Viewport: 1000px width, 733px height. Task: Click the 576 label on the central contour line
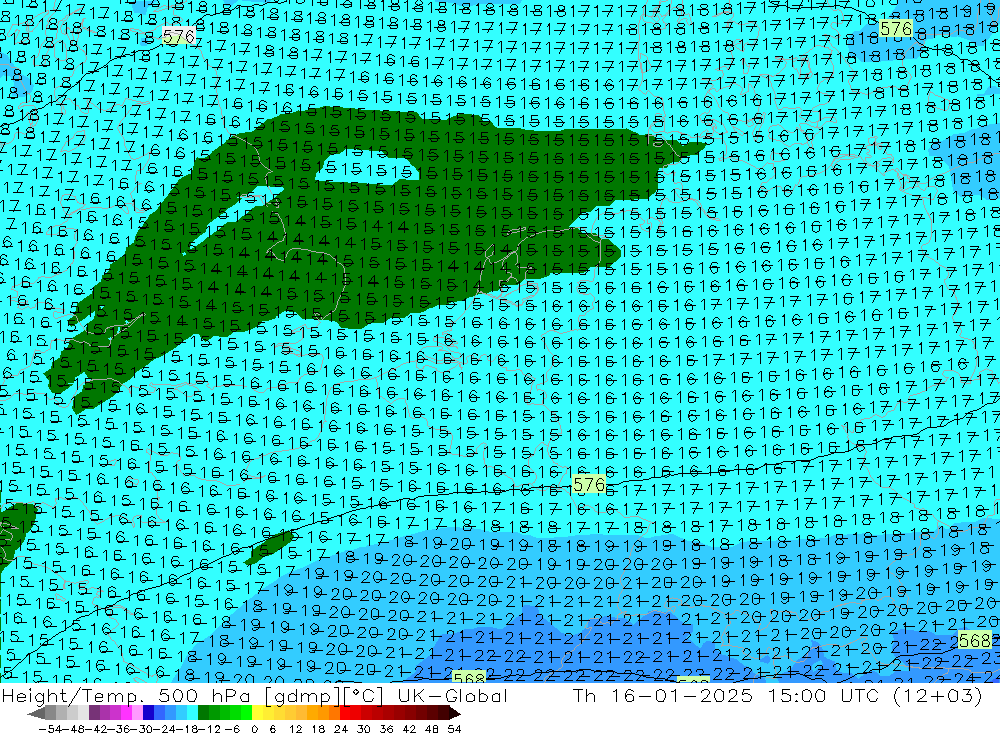(x=589, y=485)
